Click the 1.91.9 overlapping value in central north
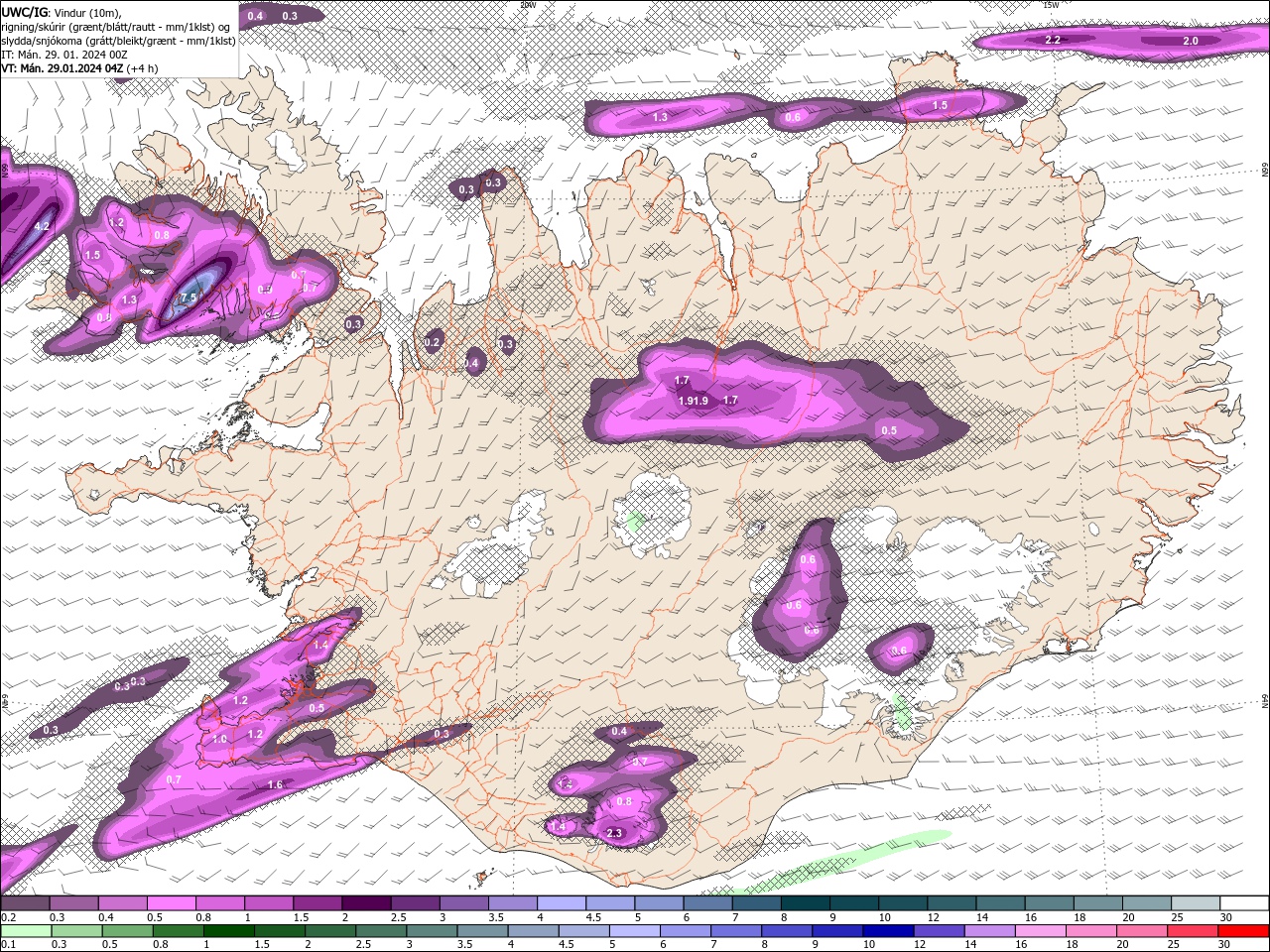This screenshot has height=952, width=1270. [694, 401]
